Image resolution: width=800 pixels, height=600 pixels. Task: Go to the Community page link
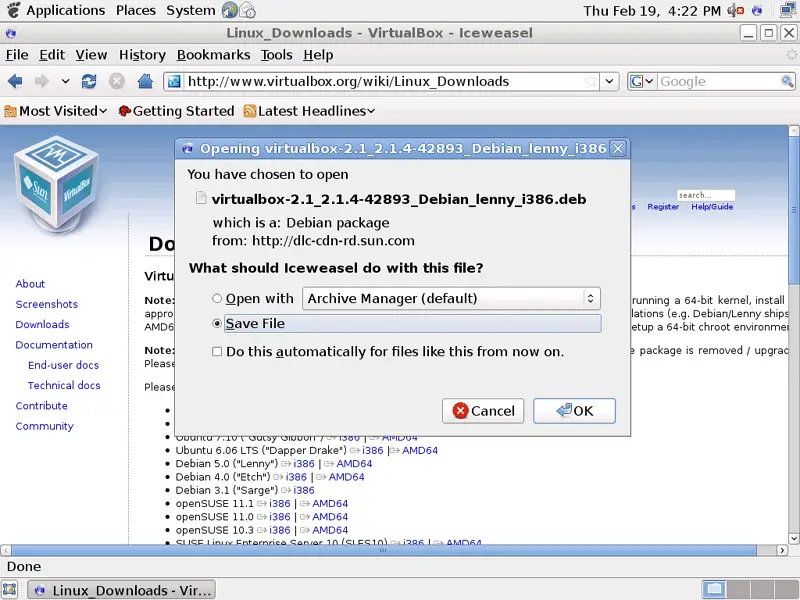coord(44,426)
